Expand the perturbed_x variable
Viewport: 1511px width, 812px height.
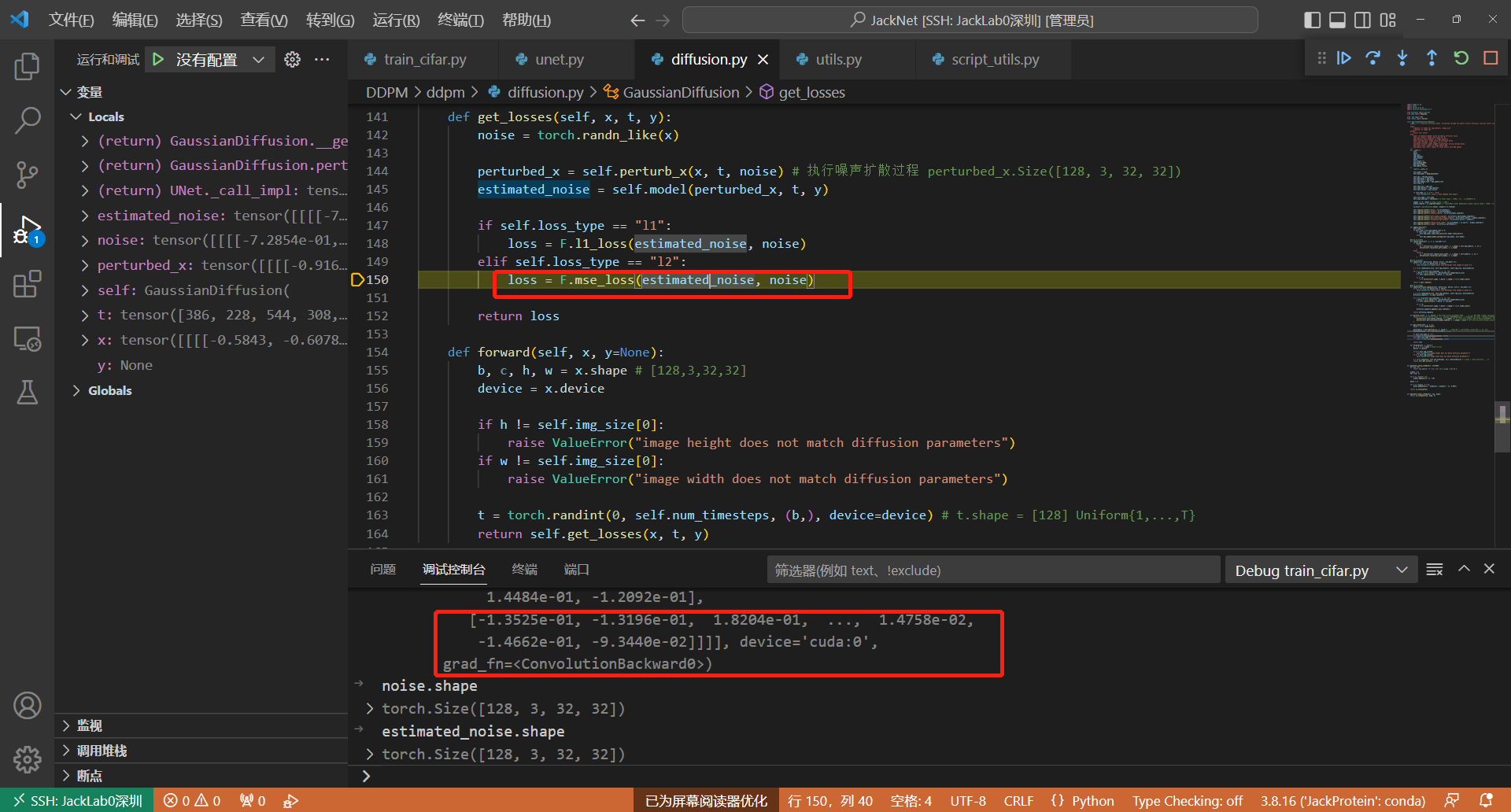tap(84, 265)
